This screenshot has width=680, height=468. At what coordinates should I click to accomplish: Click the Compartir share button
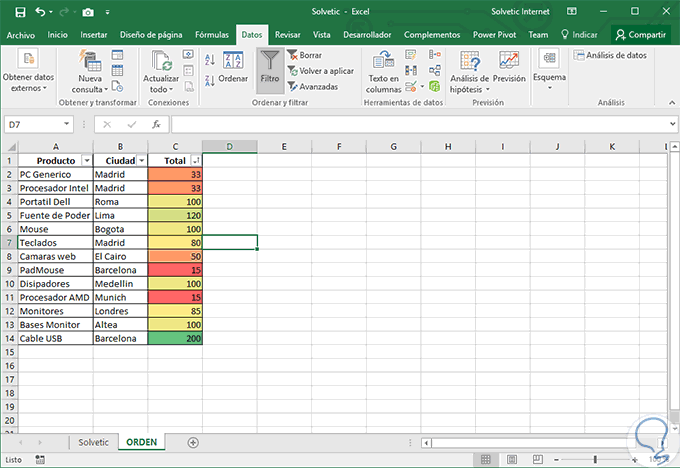point(641,35)
